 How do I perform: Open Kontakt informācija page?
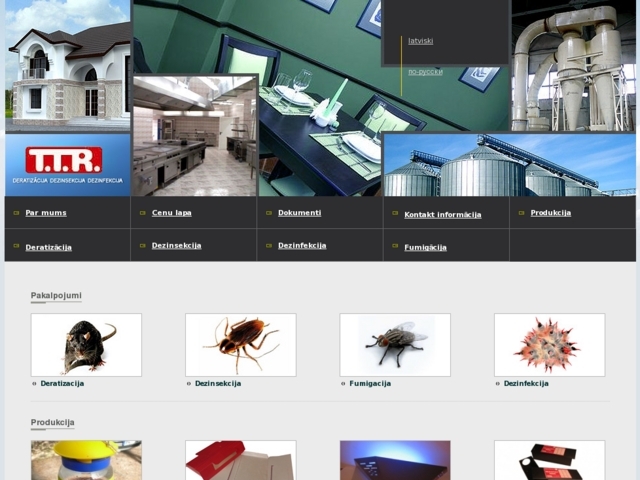442,215
